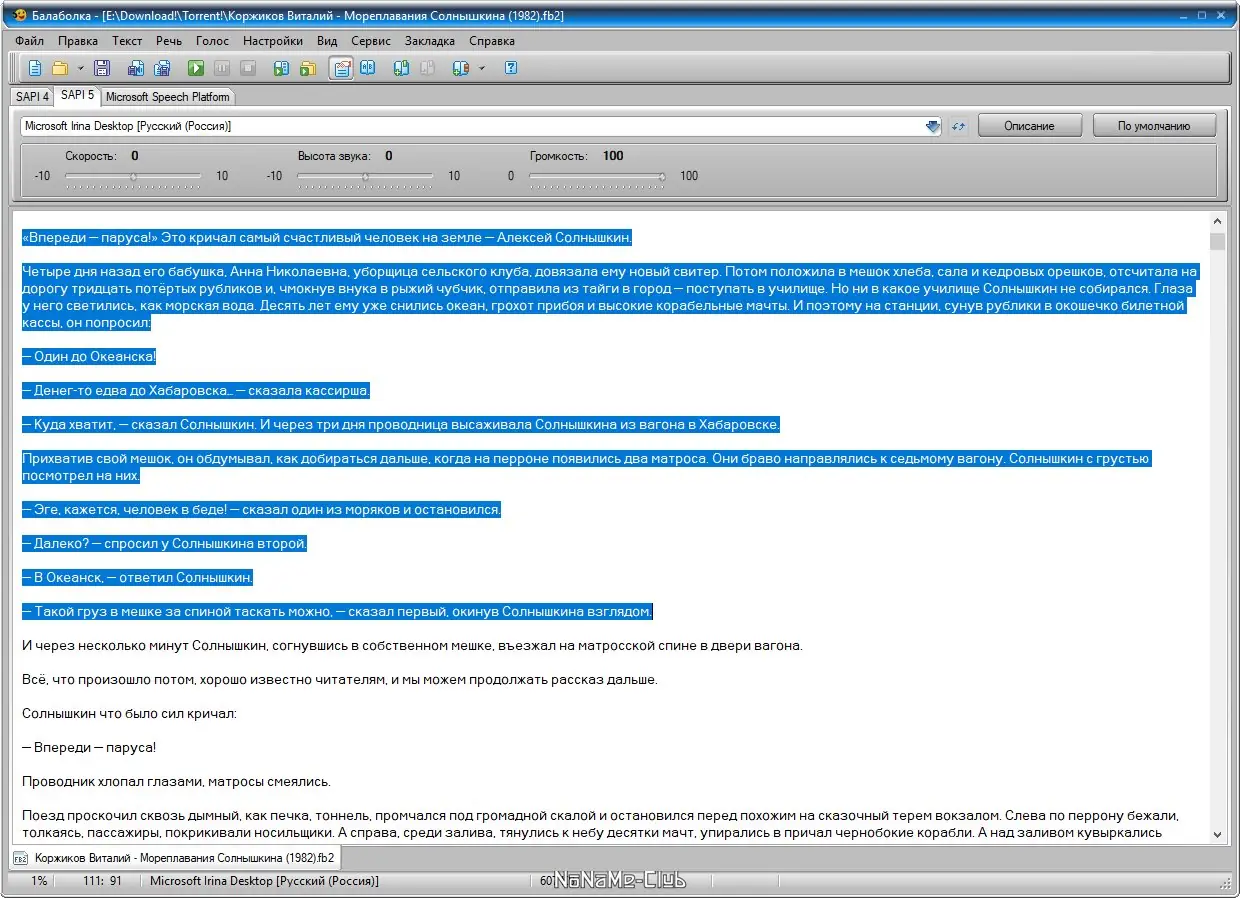Click the line — В Океанск, — ответил Солнышкин
This screenshot has height=898, width=1240.
click(137, 577)
